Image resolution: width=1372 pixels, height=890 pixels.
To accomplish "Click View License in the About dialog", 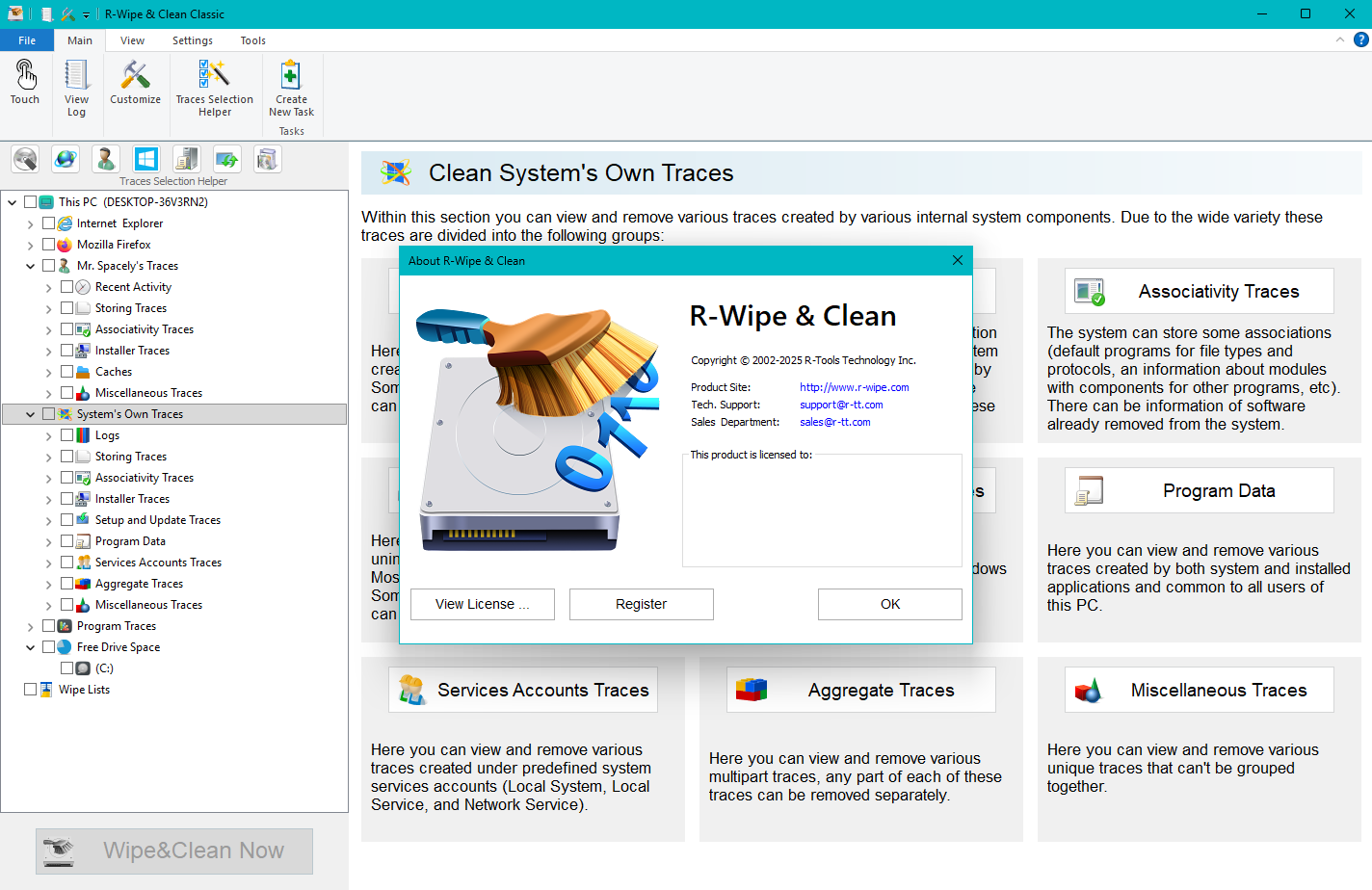I will coord(483,604).
